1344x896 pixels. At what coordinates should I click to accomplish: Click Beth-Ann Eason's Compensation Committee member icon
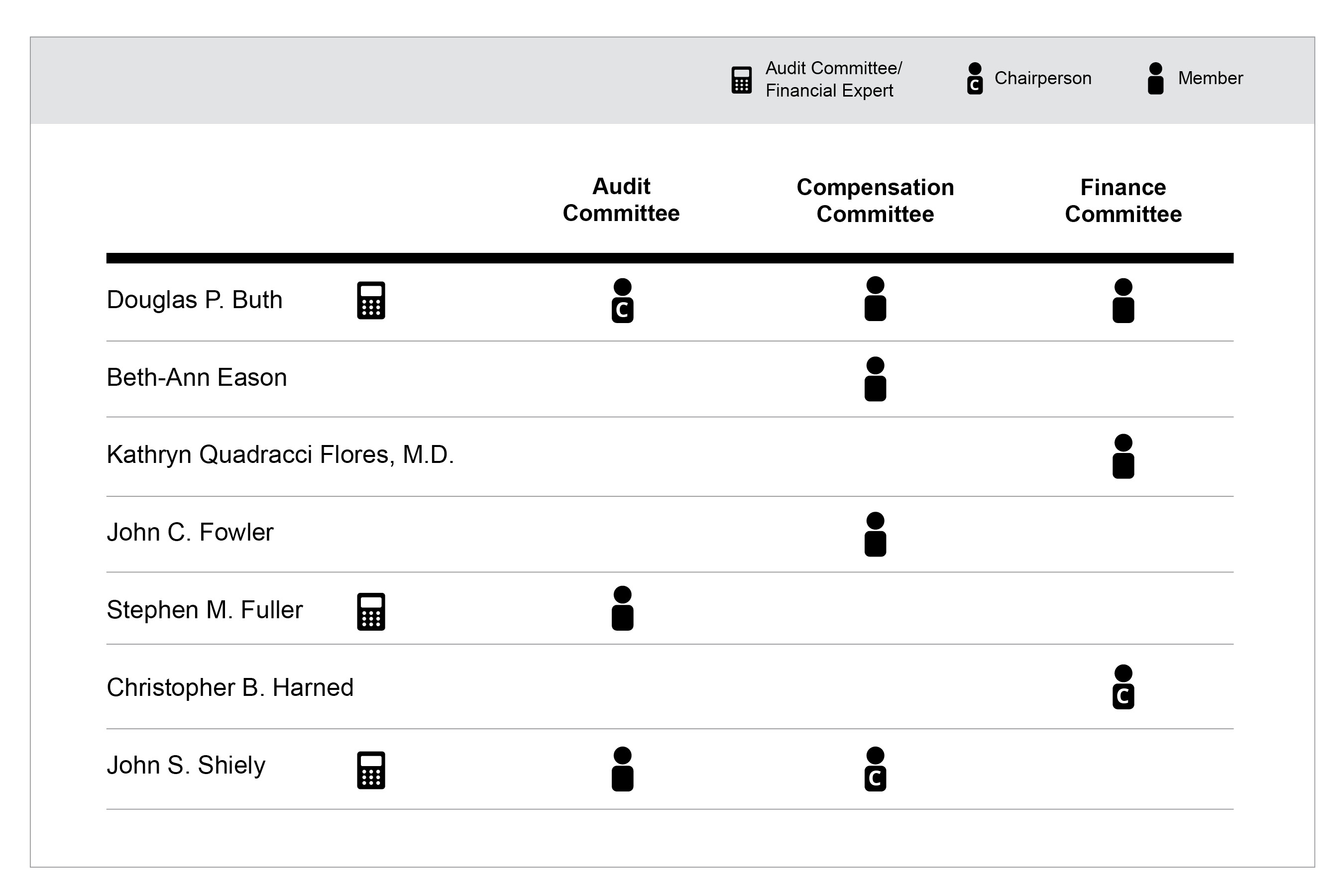pos(875,379)
